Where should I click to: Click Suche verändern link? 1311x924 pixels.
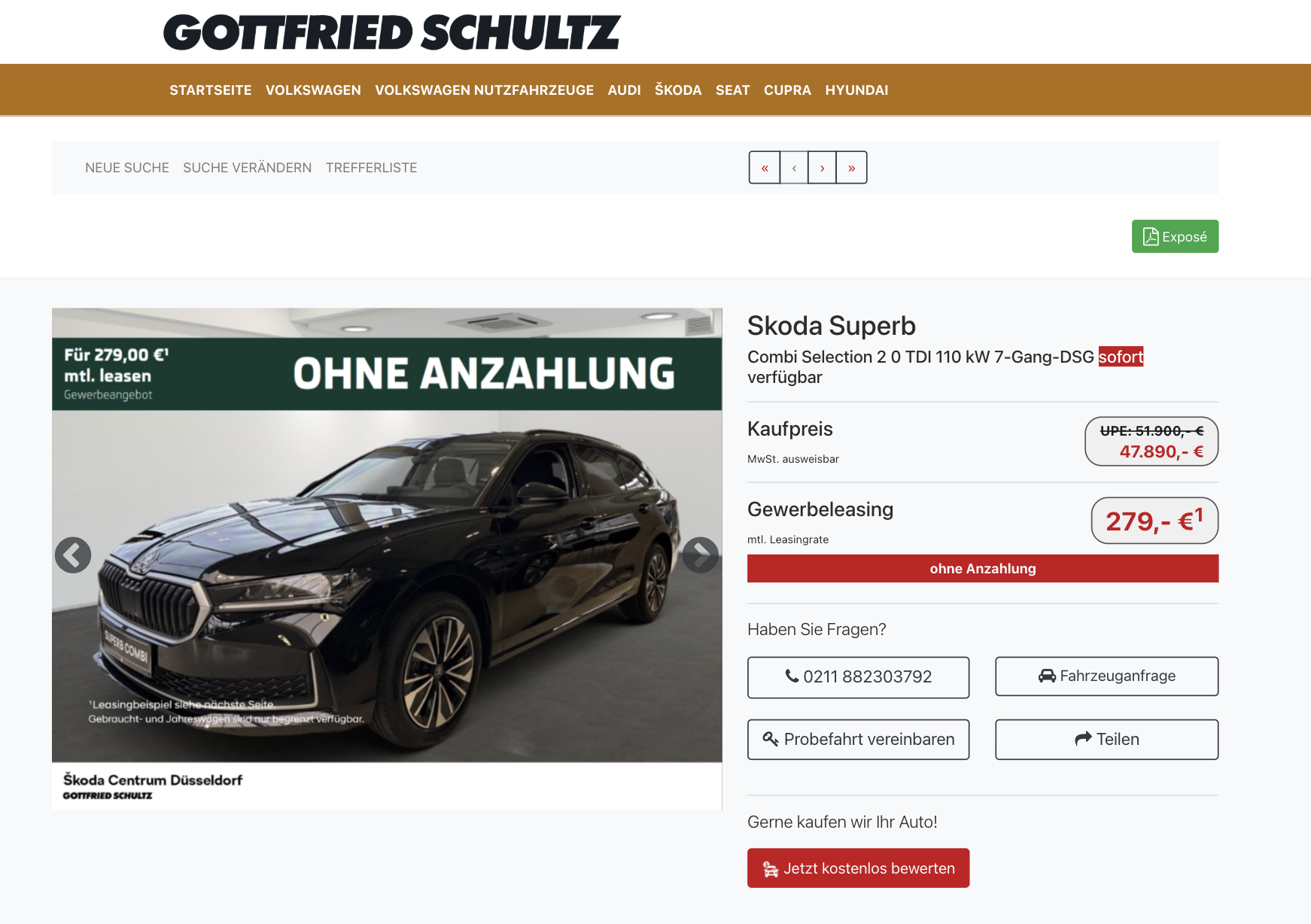[x=248, y=168]
